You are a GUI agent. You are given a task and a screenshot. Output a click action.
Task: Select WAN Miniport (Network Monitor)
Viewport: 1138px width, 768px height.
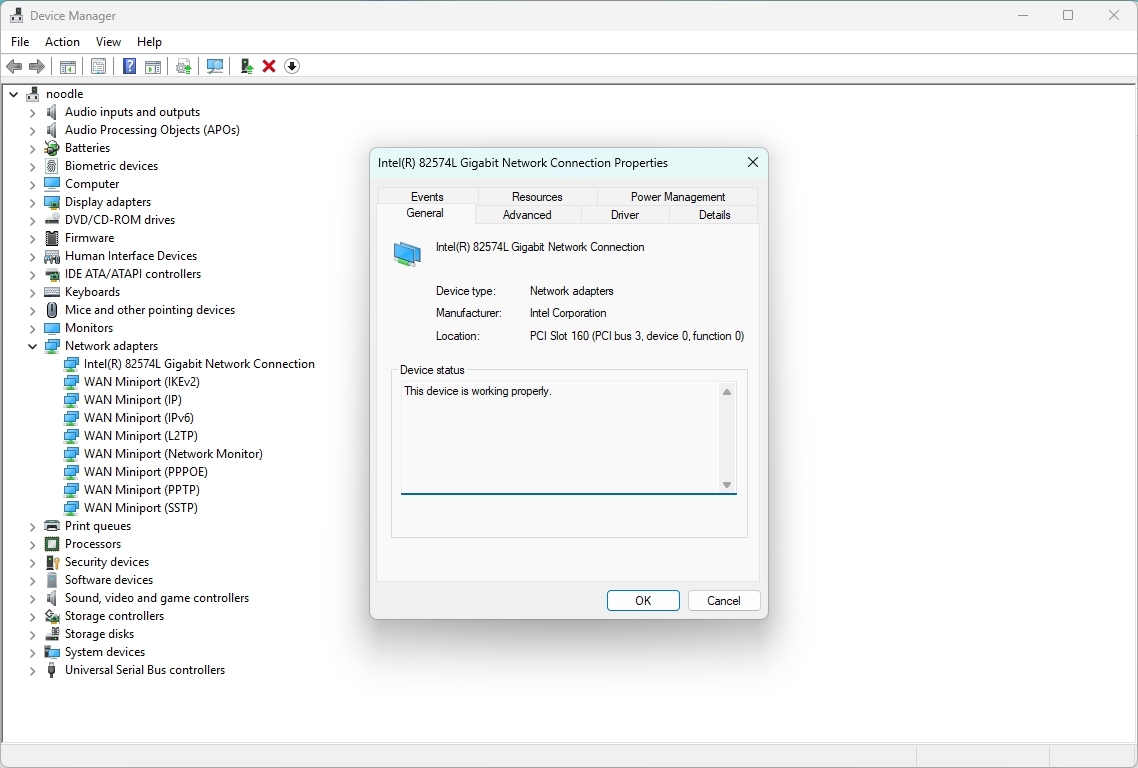click(x=173, y=454)
